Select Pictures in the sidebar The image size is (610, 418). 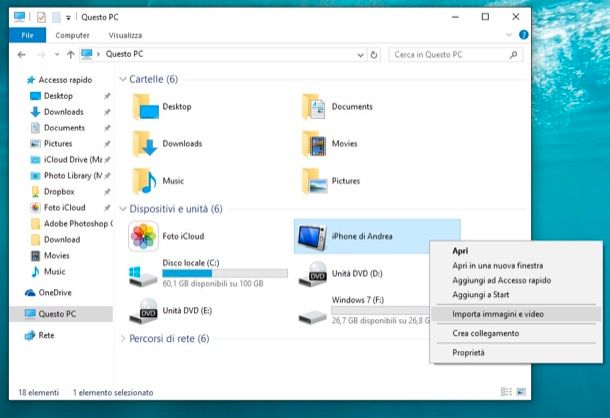[58, 144]
